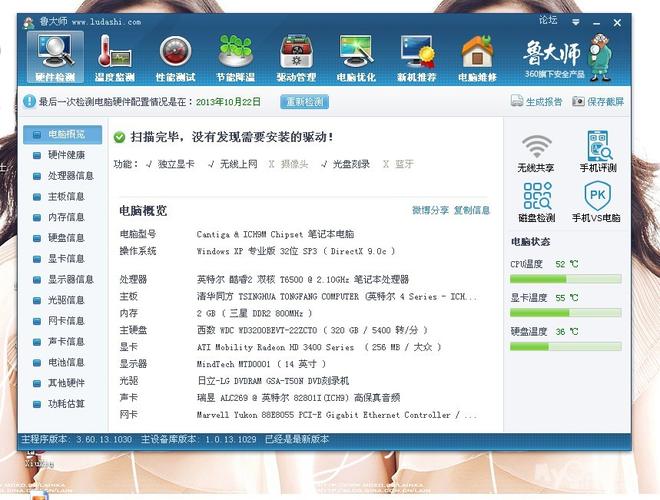Click the green scan-complete checkmark icon
Image resolution: width=660 pixels, height=500 pixels.
click(120, 137)
